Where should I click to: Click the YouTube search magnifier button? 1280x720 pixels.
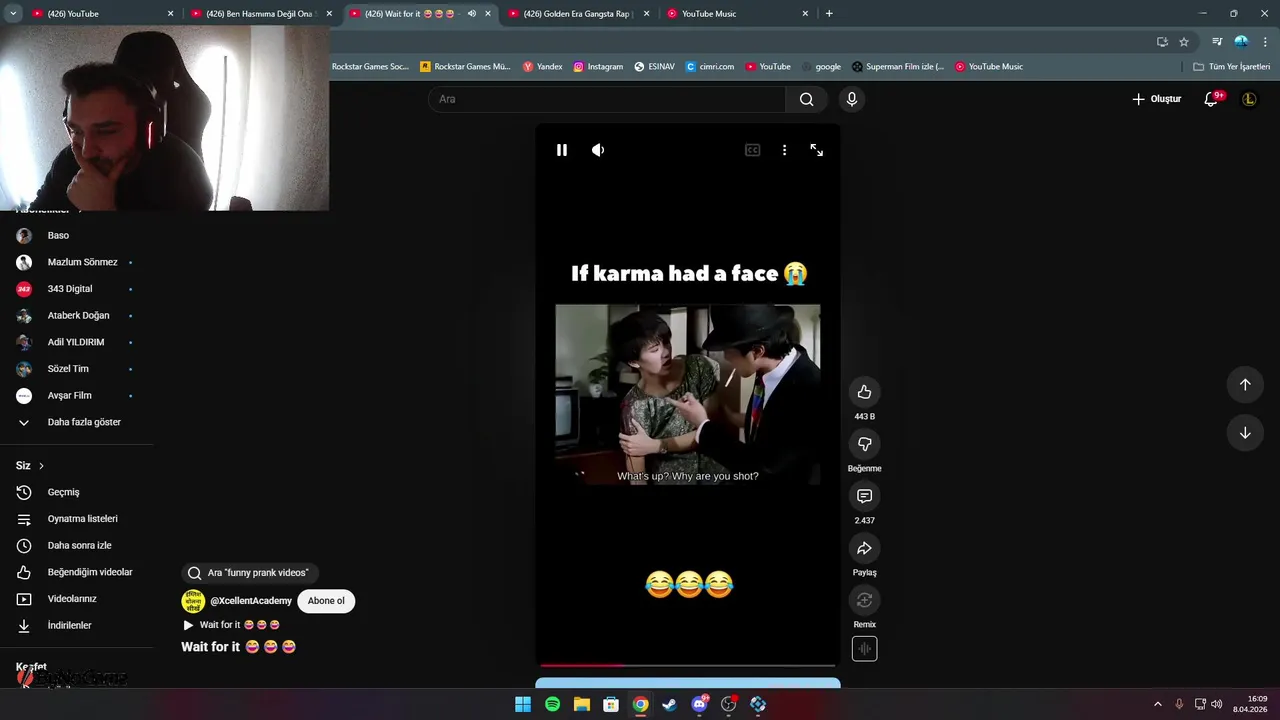tap(806, 99)
